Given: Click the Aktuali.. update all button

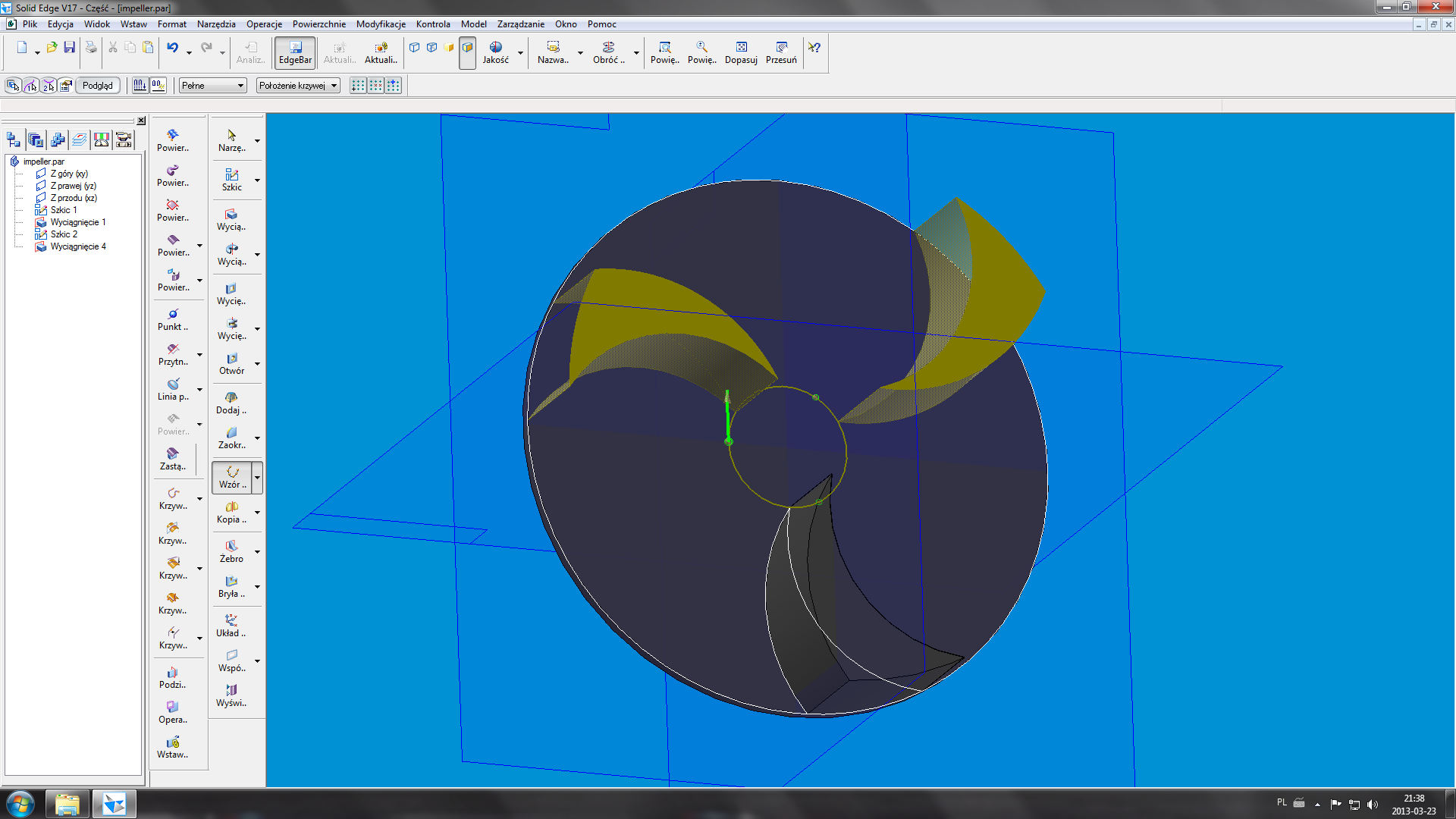Looking at the screenshot, I should 381,53.
